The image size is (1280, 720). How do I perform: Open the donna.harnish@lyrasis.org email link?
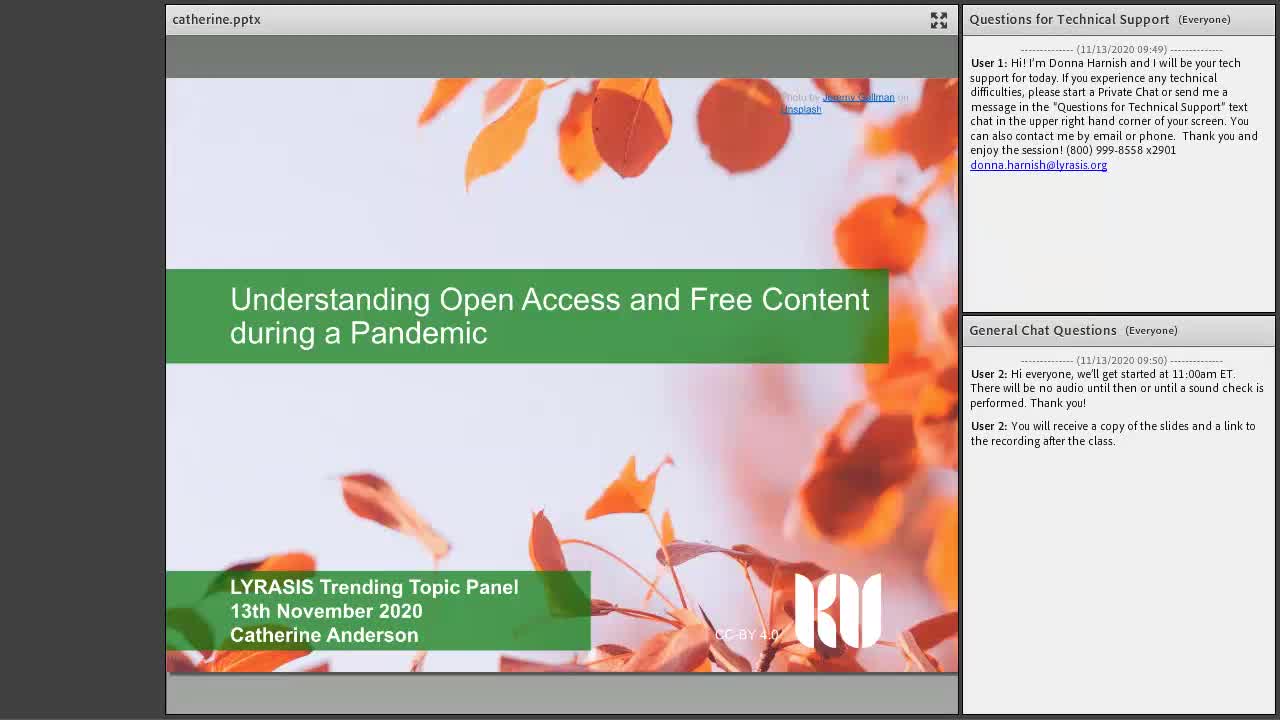(x=1038, y=165)
